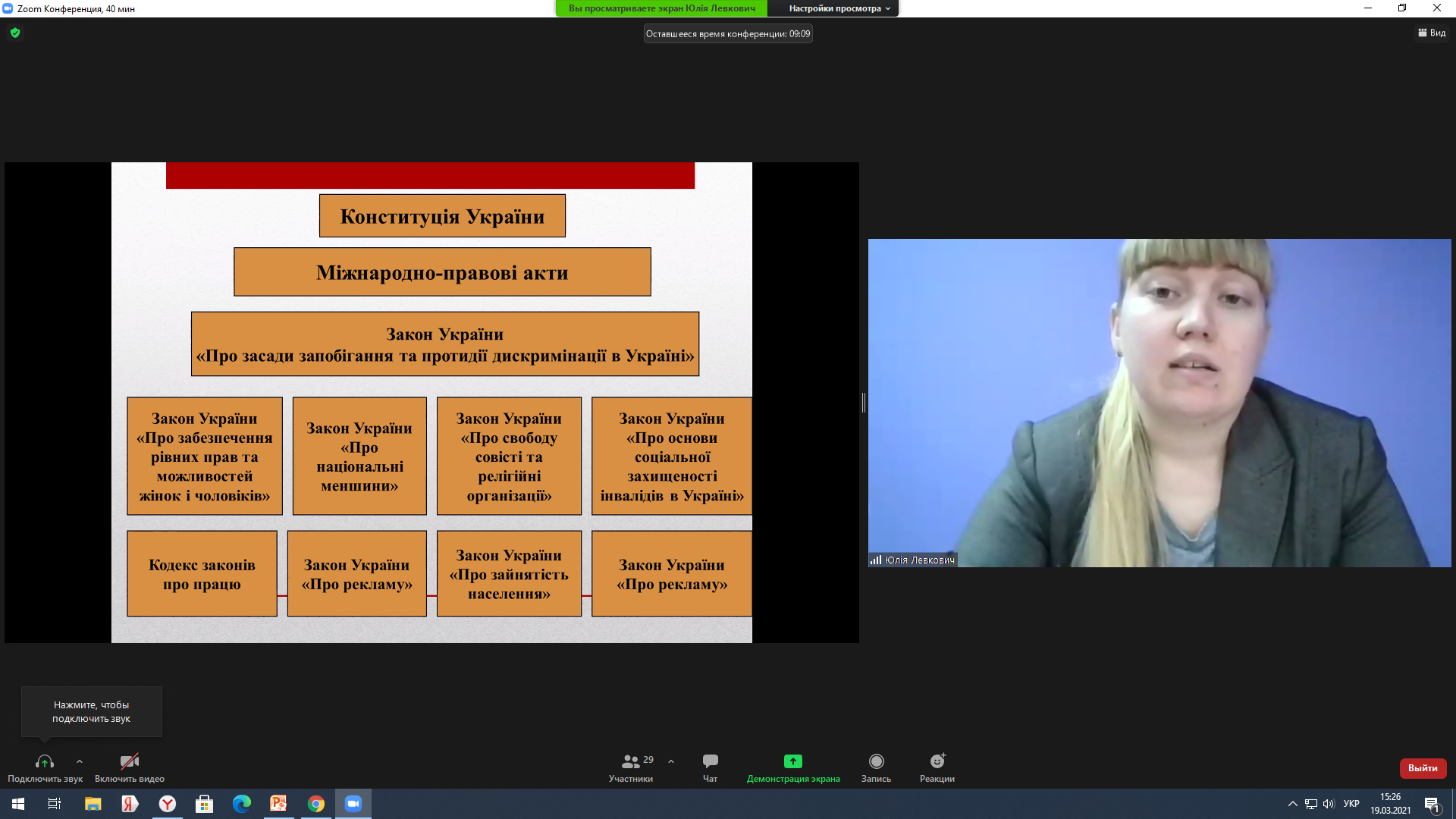Expand audio options arrow next to headphones
The image size is (1456, 819).
click(x=80, y=761)
